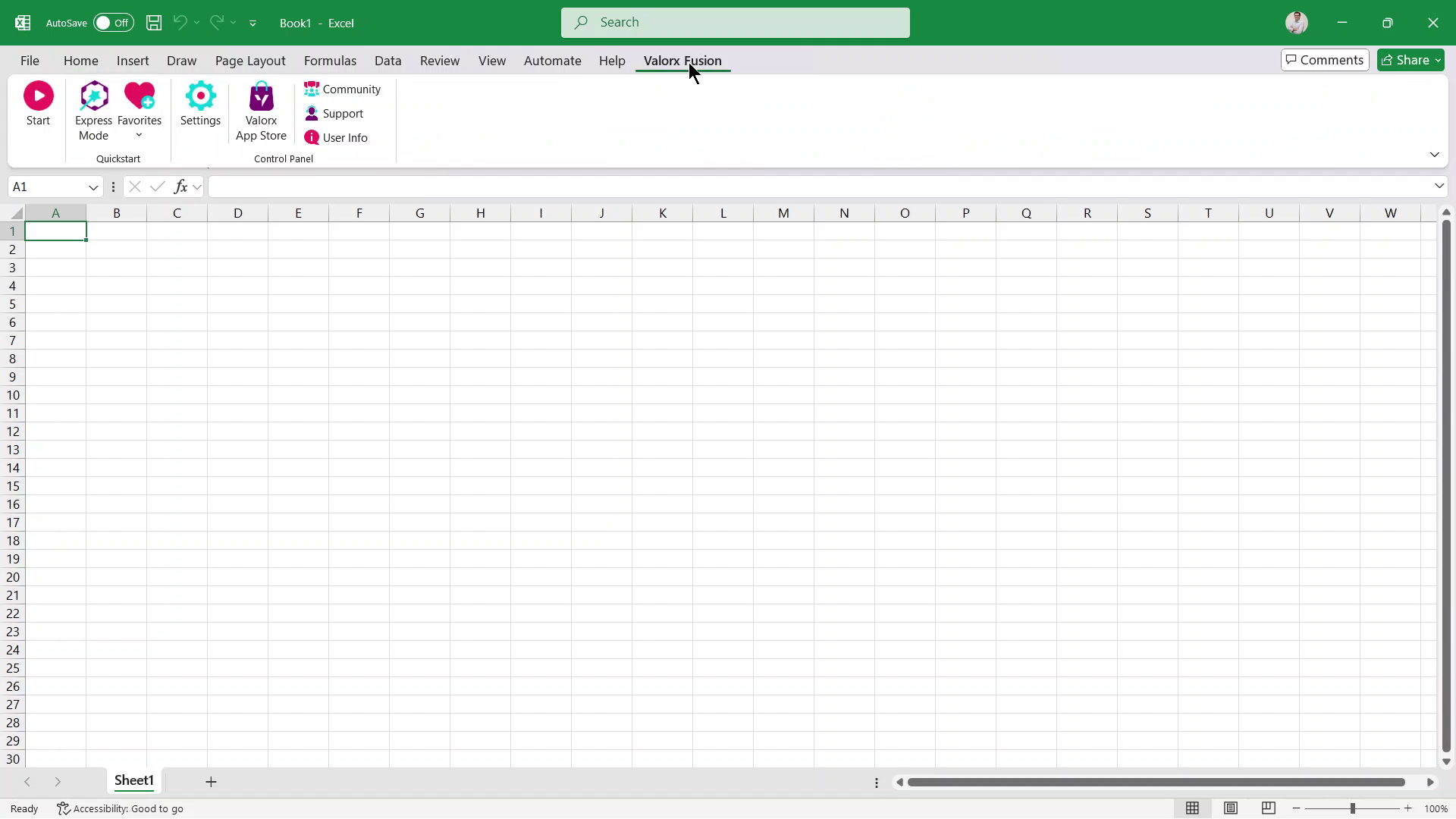Click previous sheet navigation arrow
The height and width of the screenshot is (819, 1456).
pos(27,782)
